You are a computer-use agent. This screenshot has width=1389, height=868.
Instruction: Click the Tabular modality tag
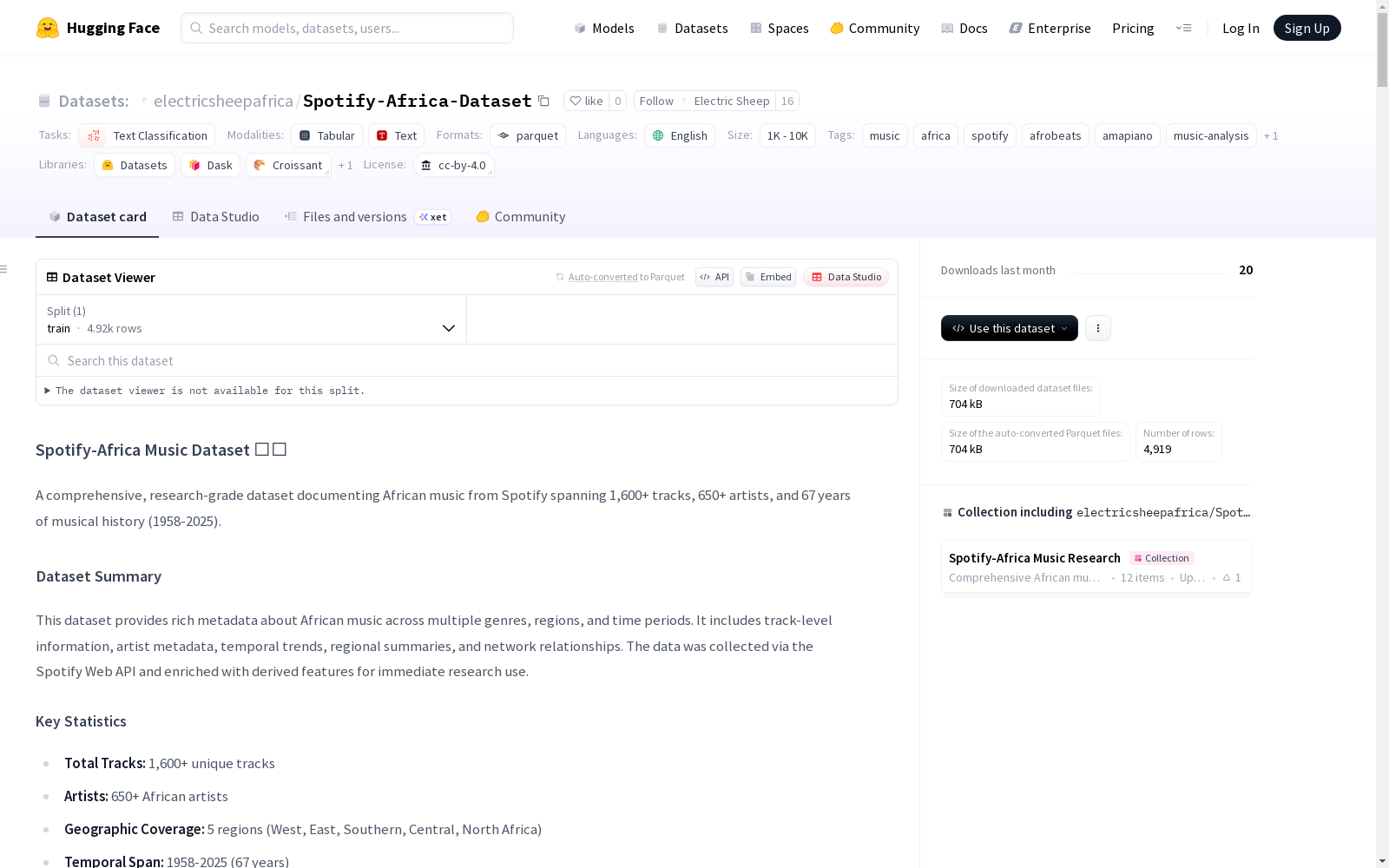[327, 135]
